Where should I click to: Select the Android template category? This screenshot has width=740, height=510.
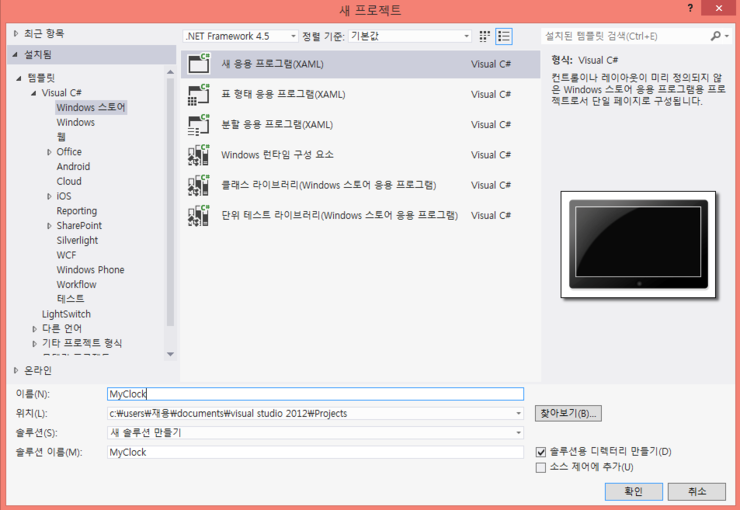[x=73, y=167]
